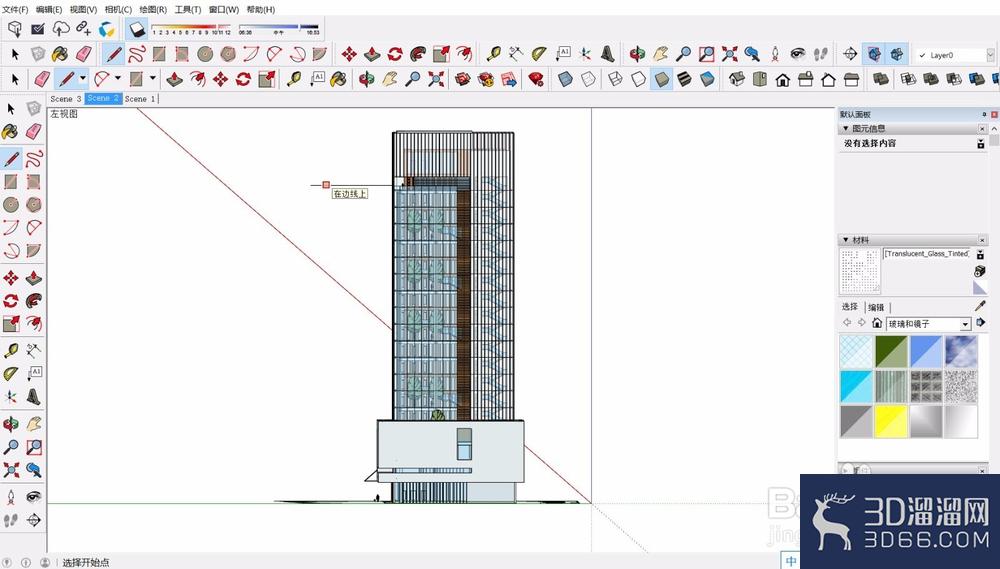Select the Eraser tool in second toolbar row
The width and height of the screenshot is (1000, 569).
[x=84, y=54]
